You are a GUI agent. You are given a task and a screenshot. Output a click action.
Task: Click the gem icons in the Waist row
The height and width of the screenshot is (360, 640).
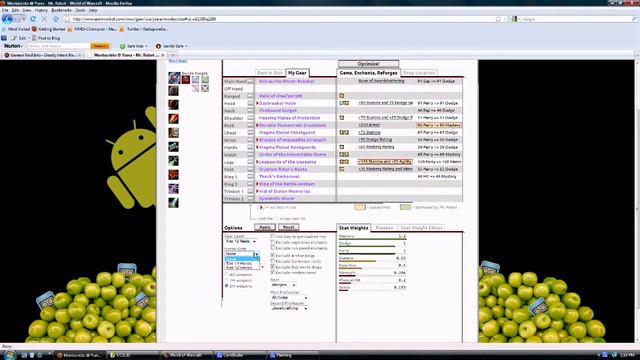coord(344,154)
